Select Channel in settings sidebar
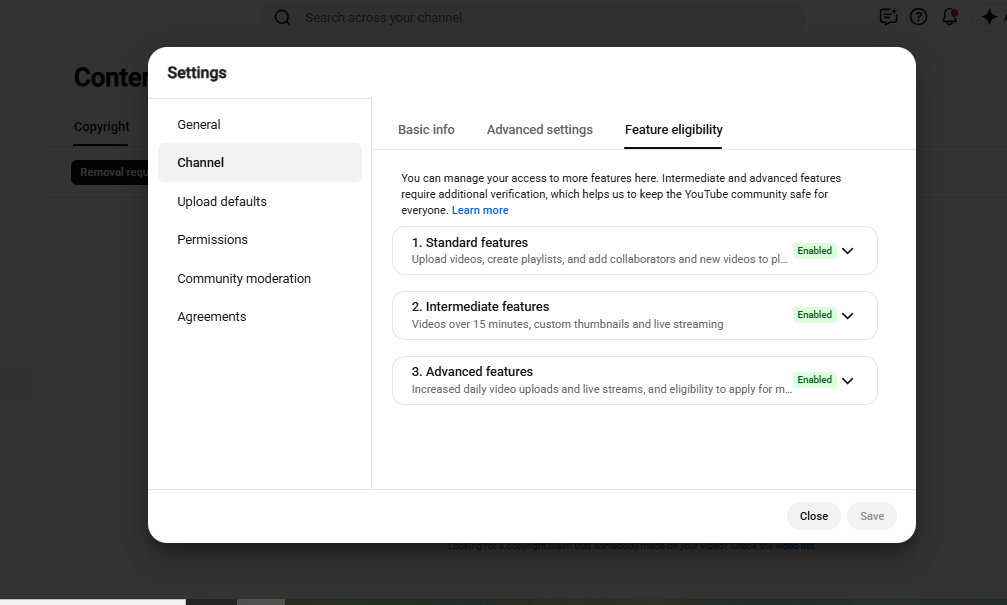Screen dimensions: 1007x605 click(259, 162)
